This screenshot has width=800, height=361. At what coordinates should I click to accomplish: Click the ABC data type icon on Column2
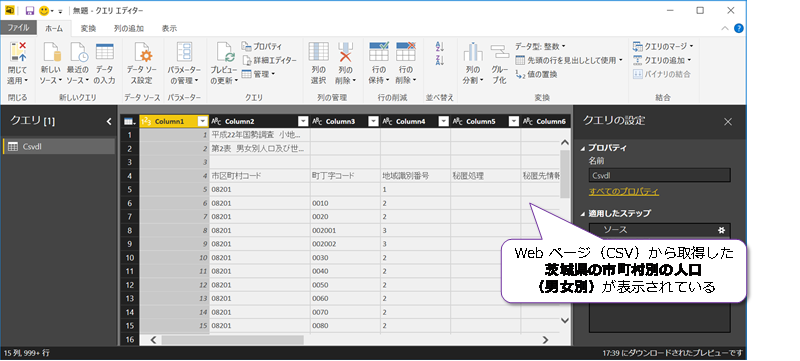tap(216, 121)
